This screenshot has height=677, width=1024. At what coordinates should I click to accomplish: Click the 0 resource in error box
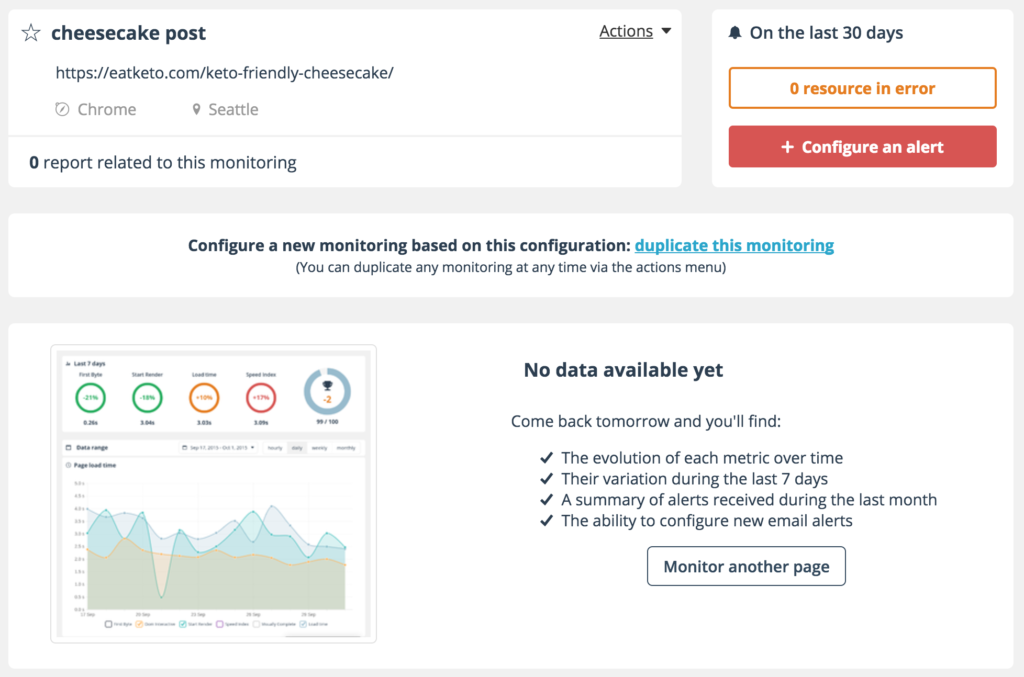coord(862,88)
